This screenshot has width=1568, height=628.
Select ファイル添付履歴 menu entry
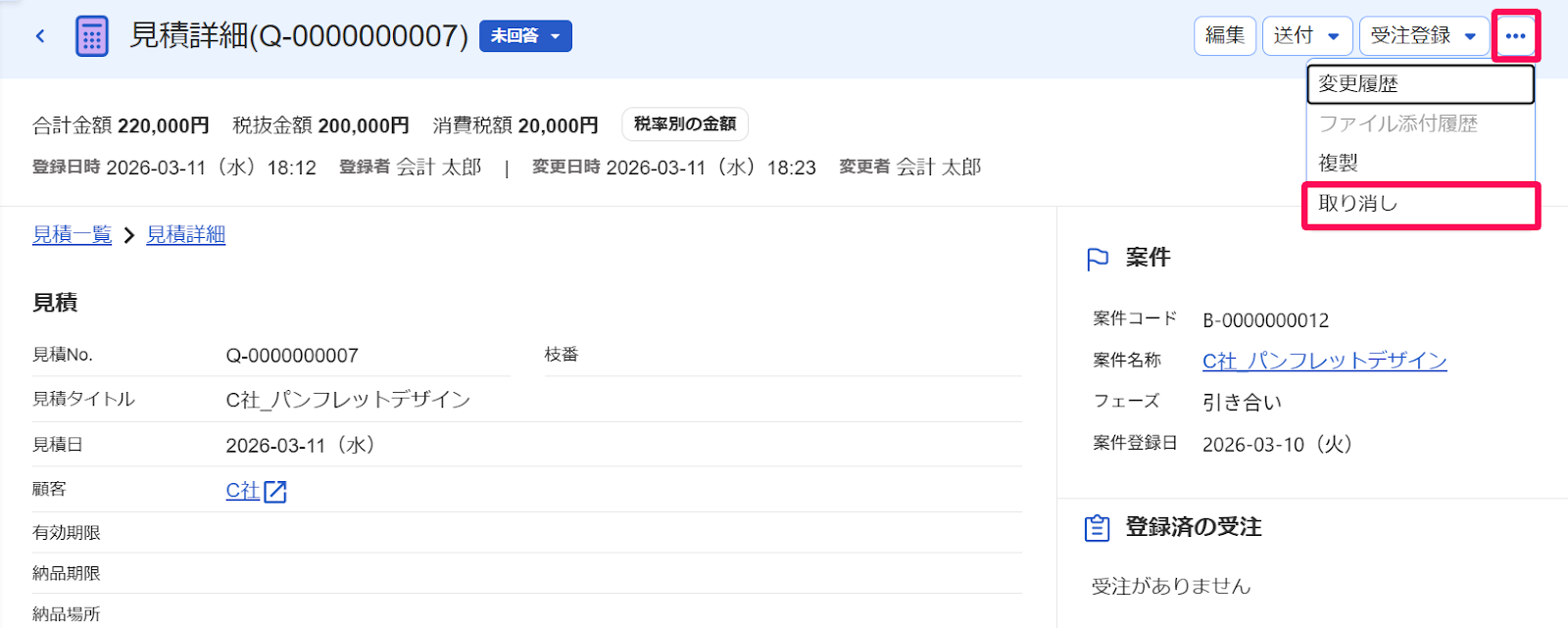point(1420,123)
